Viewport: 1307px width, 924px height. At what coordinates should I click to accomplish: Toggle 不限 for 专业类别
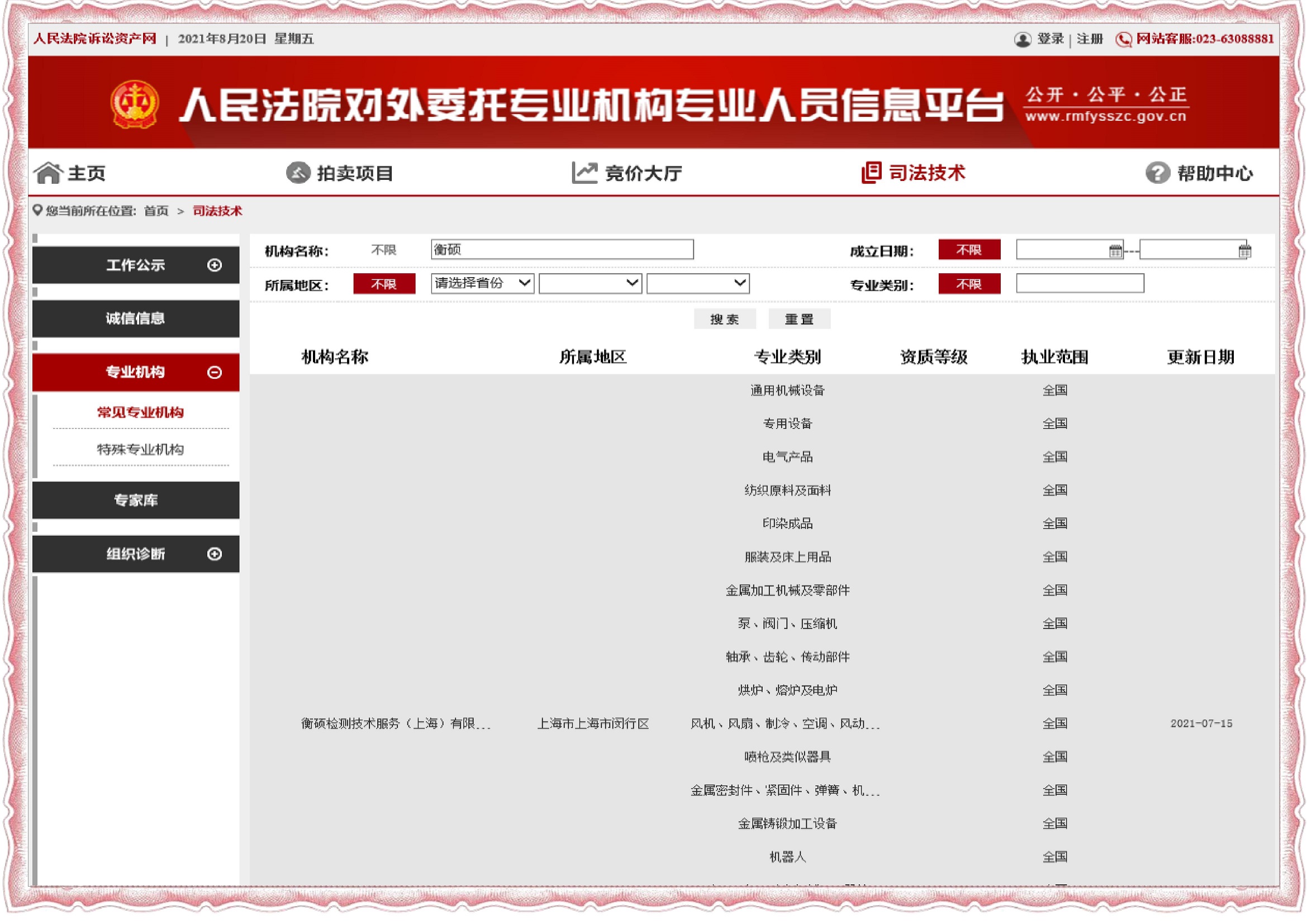pos(969,283)
